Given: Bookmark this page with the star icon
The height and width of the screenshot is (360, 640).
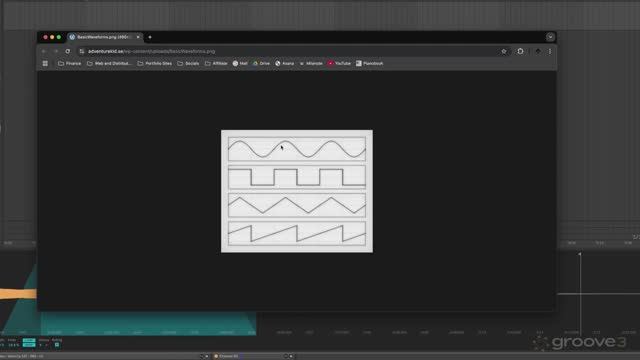Looking at the screenshot, I should (x=504, y=51).
